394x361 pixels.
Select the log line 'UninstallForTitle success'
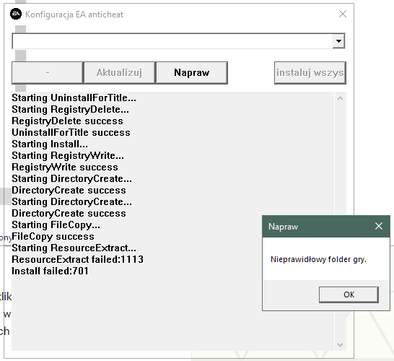click(x=71, y=133)
